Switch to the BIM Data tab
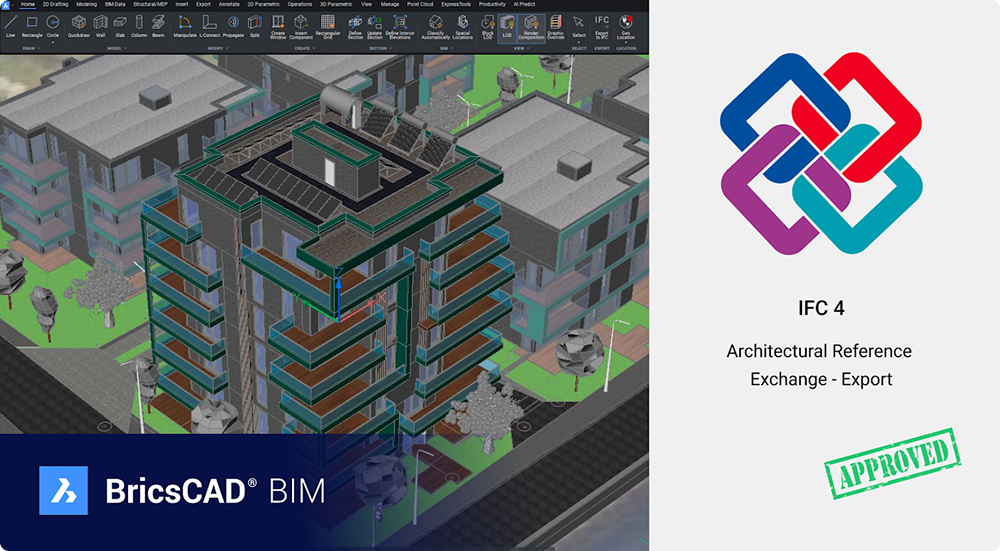Viewport: 1000px width, 551px height. pos(115,4)
